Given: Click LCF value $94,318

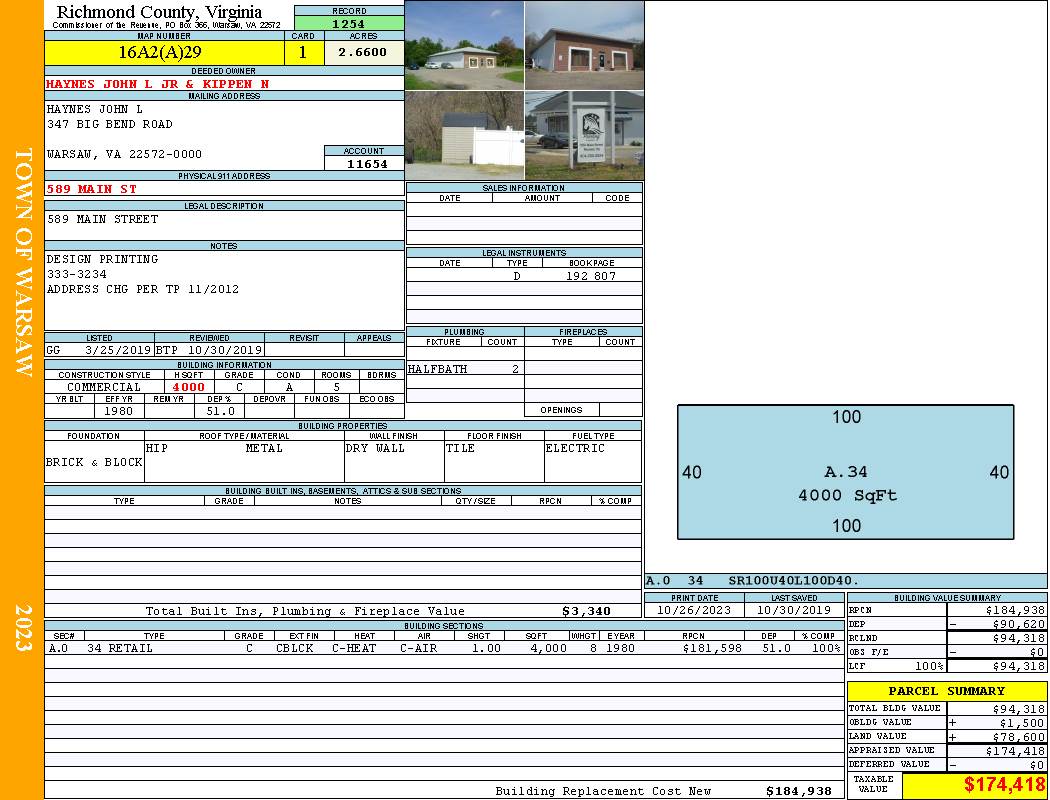Looking at the screenshot, I should click(1018, 666).
